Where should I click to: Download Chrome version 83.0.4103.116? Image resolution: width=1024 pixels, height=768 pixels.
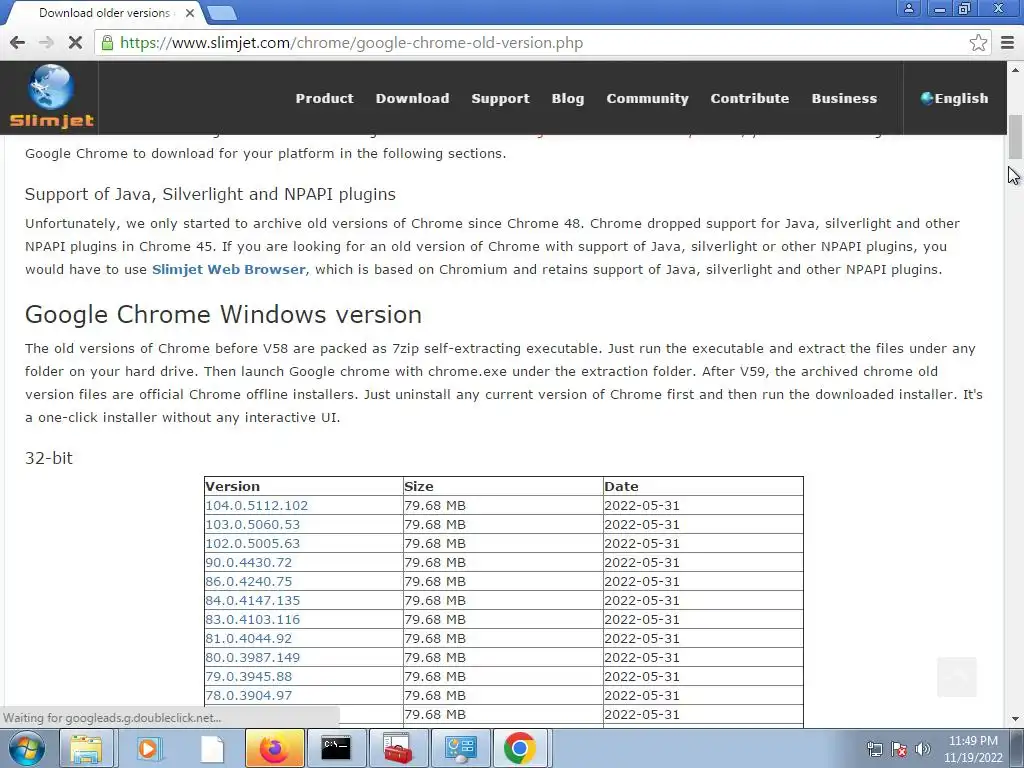pyautogui.click(x=253, y=619)
